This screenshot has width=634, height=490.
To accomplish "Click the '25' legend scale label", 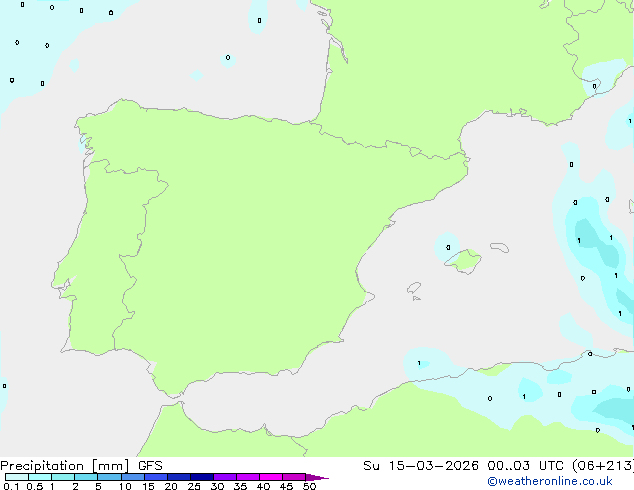I will (x=194, y=486).
